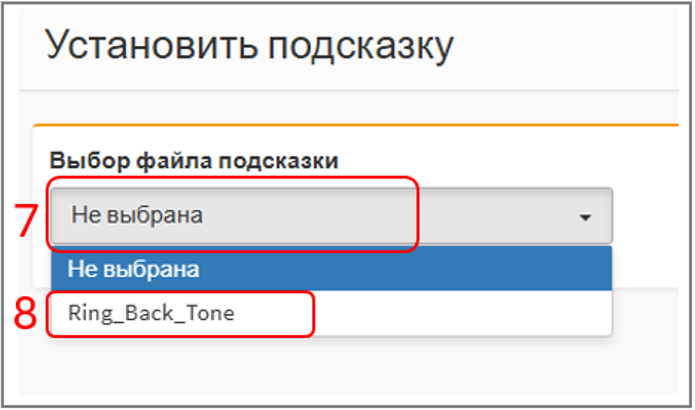Image resolution: width=695 pixels, height=410 pixels.
Task: Click the red number 7 marker
Action: tap(29, 221)
